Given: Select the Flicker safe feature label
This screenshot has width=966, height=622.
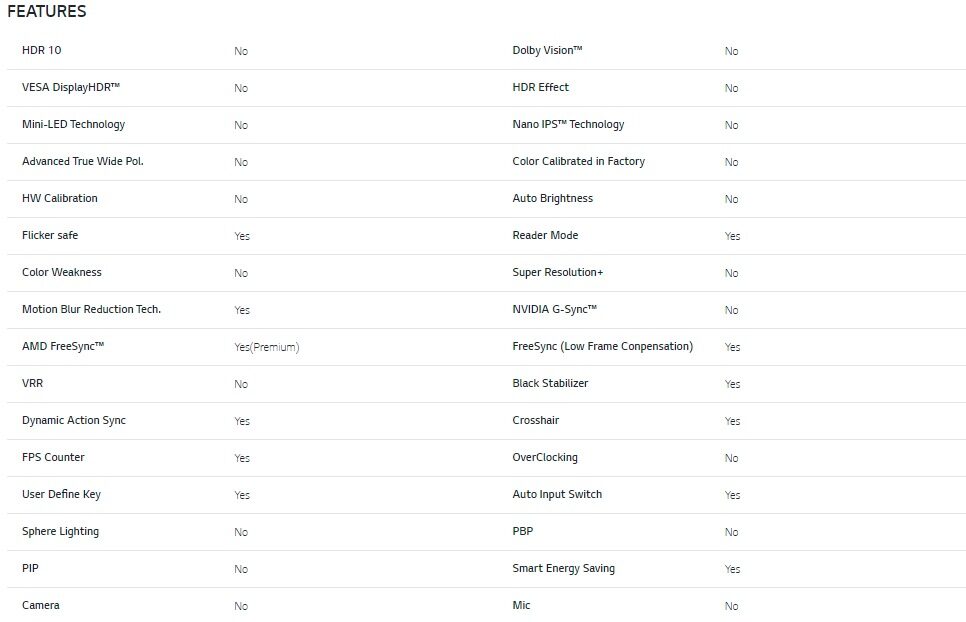Looking at the screenshot, I should [x=50, y=235].
